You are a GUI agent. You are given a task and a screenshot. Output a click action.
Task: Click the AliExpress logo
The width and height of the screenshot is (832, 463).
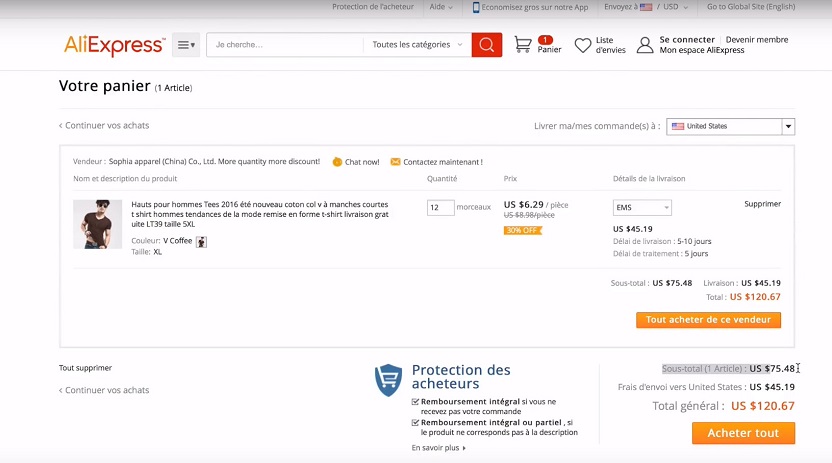[x=114, y=45]
